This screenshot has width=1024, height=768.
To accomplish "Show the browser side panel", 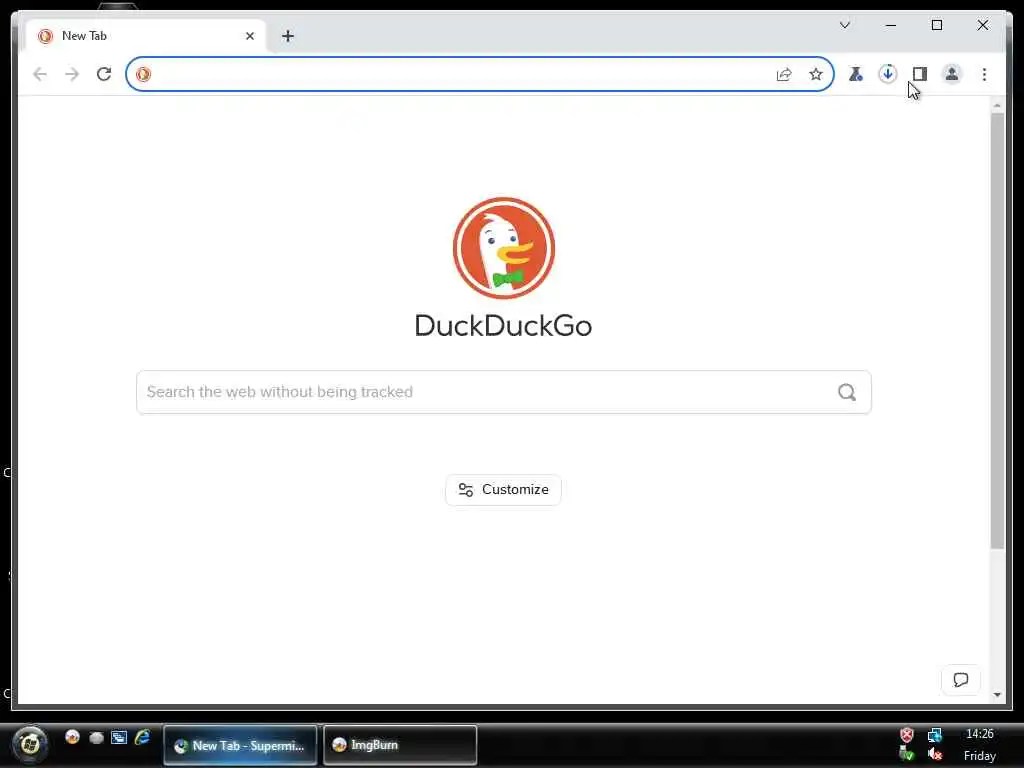I will tap(920, 74).
